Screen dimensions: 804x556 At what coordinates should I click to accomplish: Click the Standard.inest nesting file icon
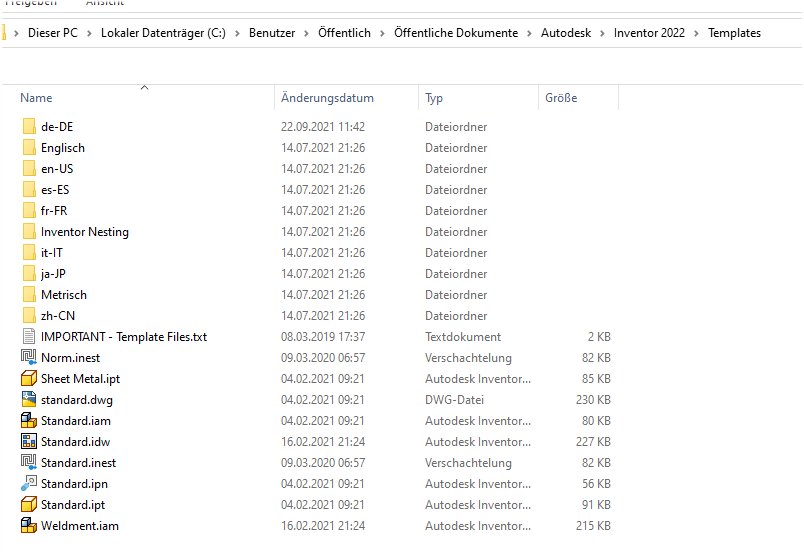29,462
